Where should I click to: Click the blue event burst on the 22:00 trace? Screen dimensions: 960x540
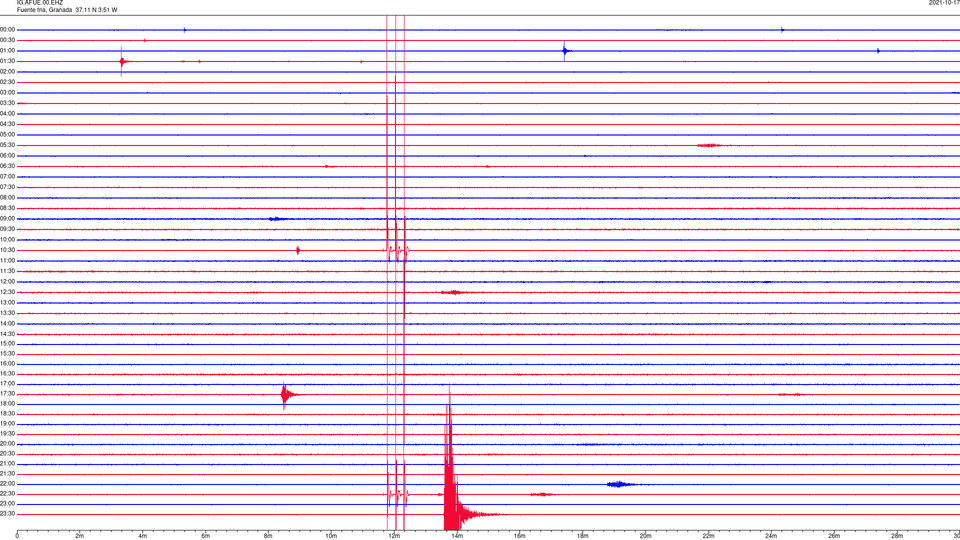(x=620, y=484)
